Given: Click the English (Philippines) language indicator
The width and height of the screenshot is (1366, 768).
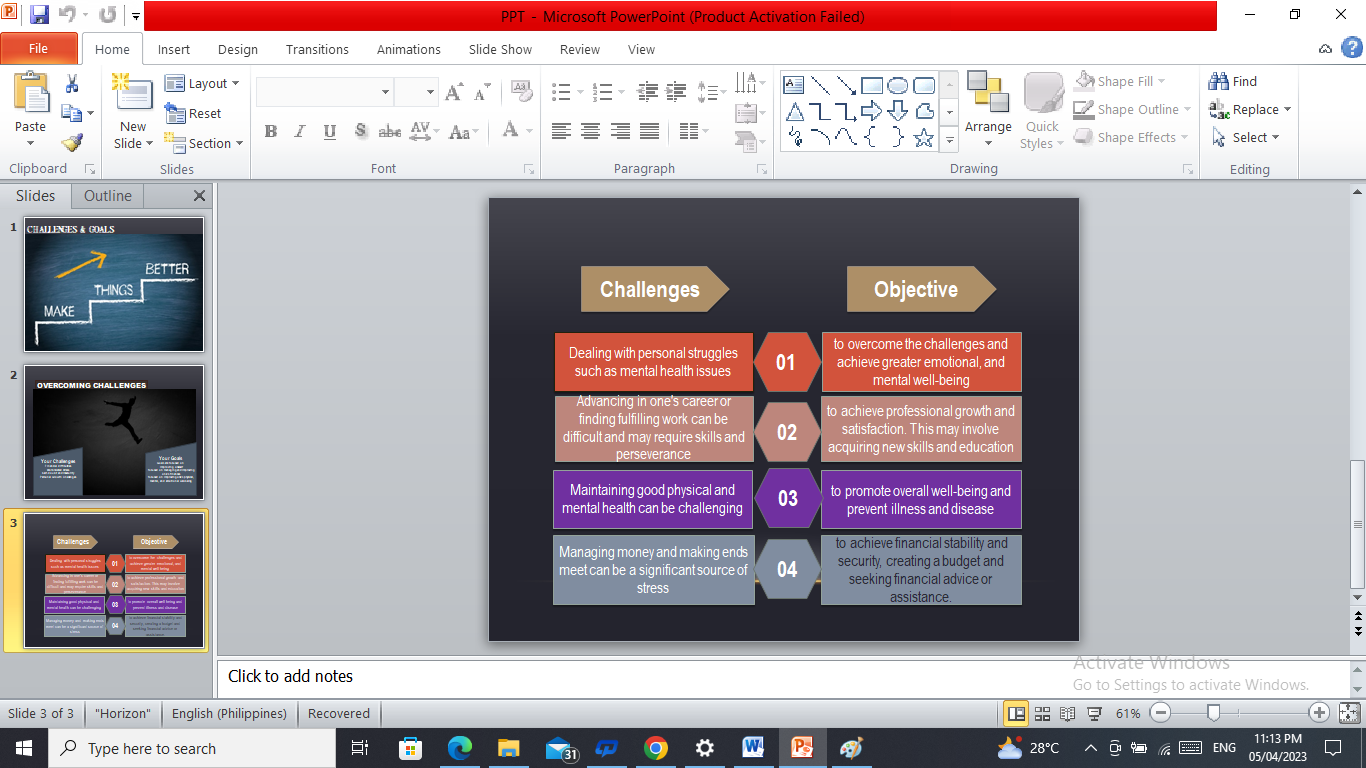Looking at the screenshot, I should click(x=229, y=713).
